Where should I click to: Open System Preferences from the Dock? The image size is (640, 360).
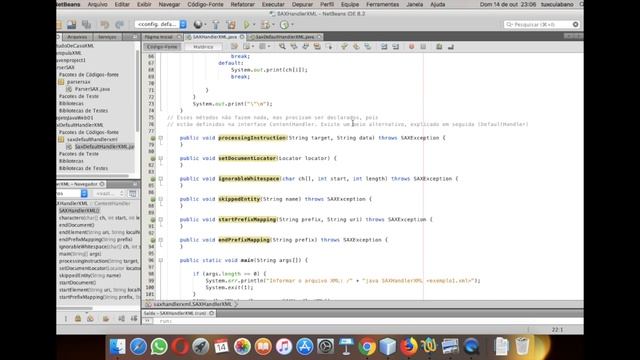click(325, 347)
